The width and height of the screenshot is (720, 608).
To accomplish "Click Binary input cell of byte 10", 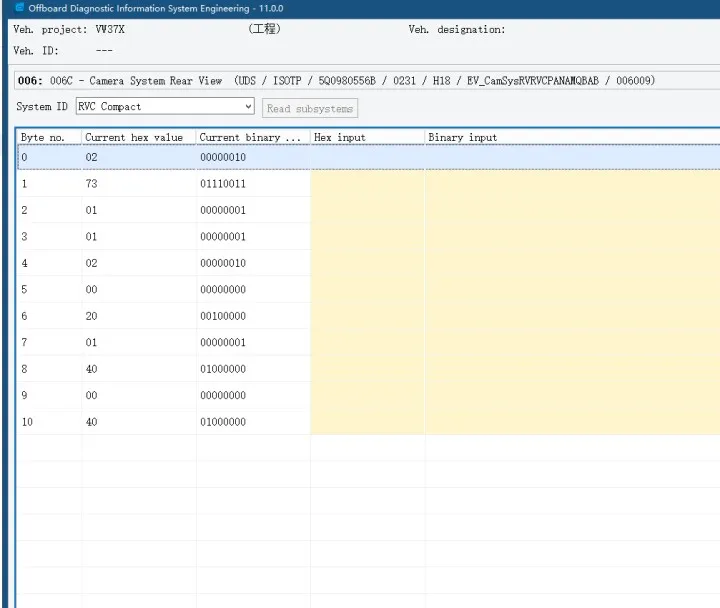I will 572,422.
